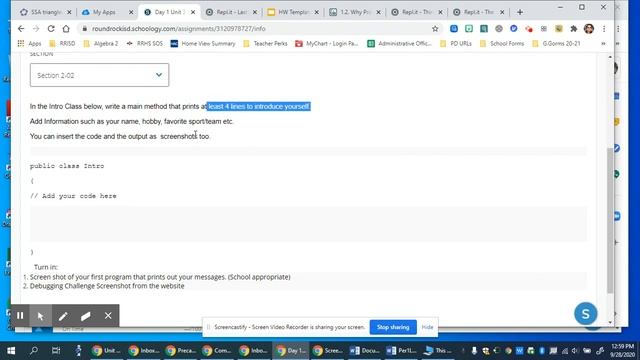Close the Screencastify drawing toolbar
Screen dimensions: 640x360
[108, 316]
